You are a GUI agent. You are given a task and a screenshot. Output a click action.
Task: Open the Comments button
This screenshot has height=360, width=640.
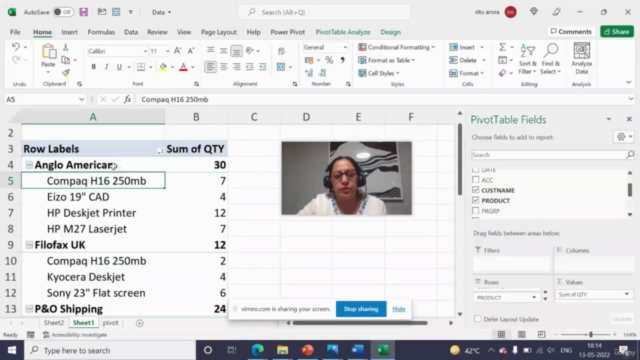(x=571, y=31)
